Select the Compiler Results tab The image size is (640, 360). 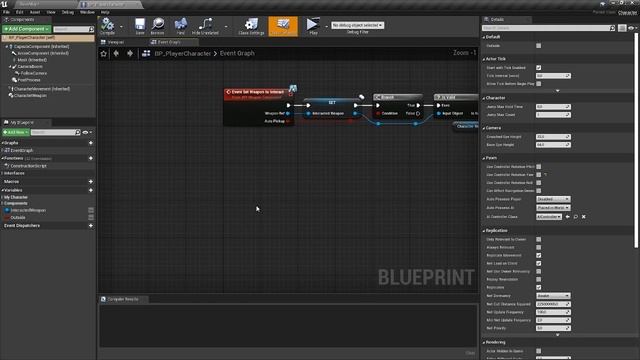click(x=122, y=299)
